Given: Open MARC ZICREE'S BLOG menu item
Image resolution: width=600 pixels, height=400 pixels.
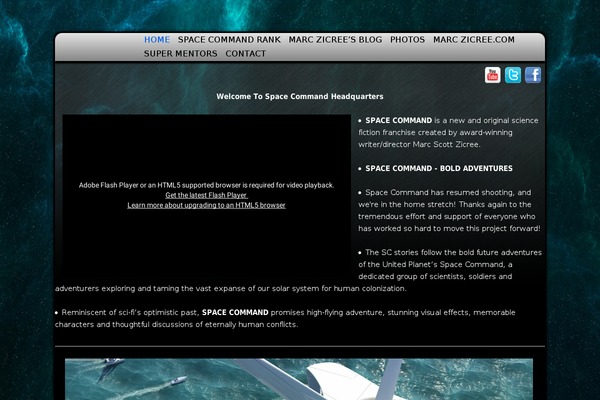Looking at the screenshot, I should point(335,40).
